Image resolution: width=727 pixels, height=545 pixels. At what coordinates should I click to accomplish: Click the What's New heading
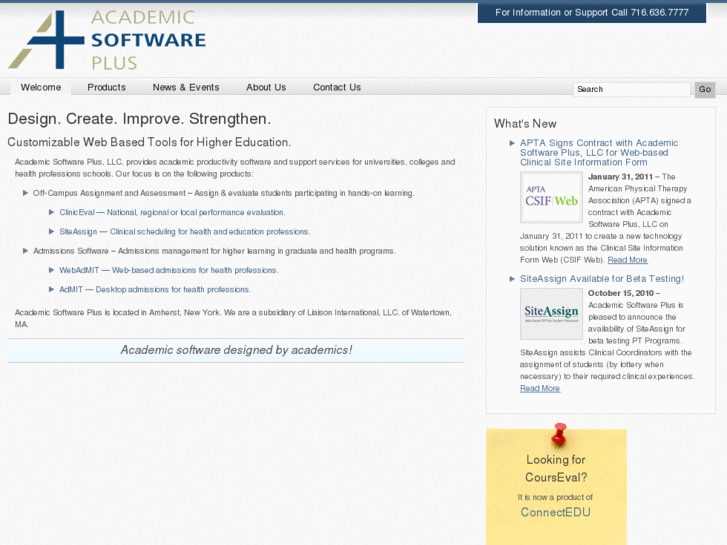[x=525, y=124]
